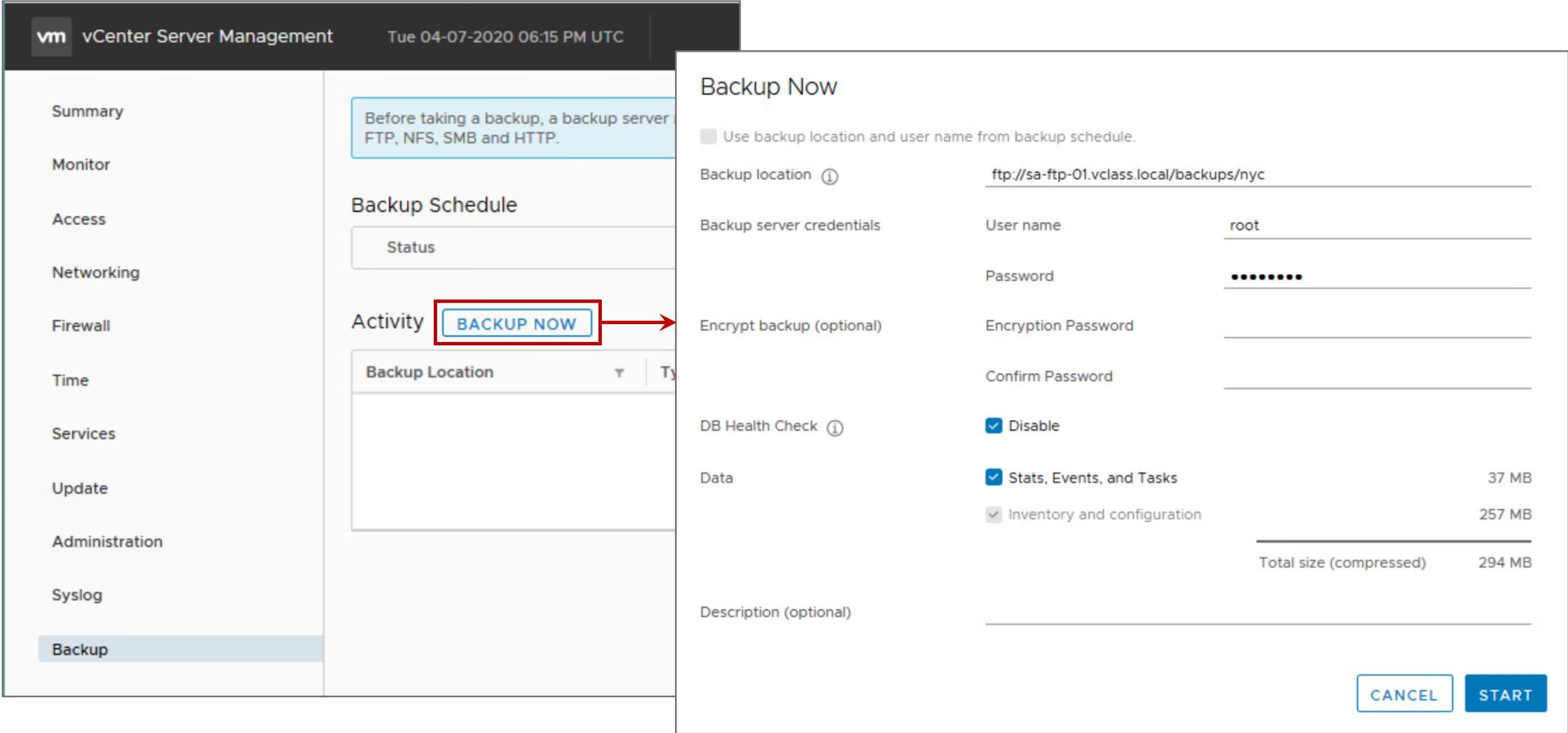Go to the Update section

(80, 488)
